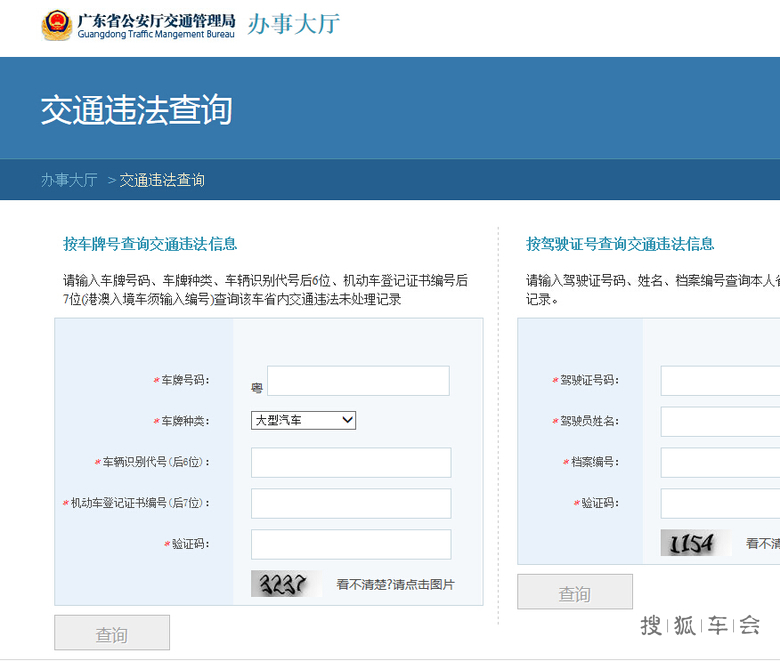Open the 办事大厅 breadcrumb link
The image size is (780, 661).
69,180
